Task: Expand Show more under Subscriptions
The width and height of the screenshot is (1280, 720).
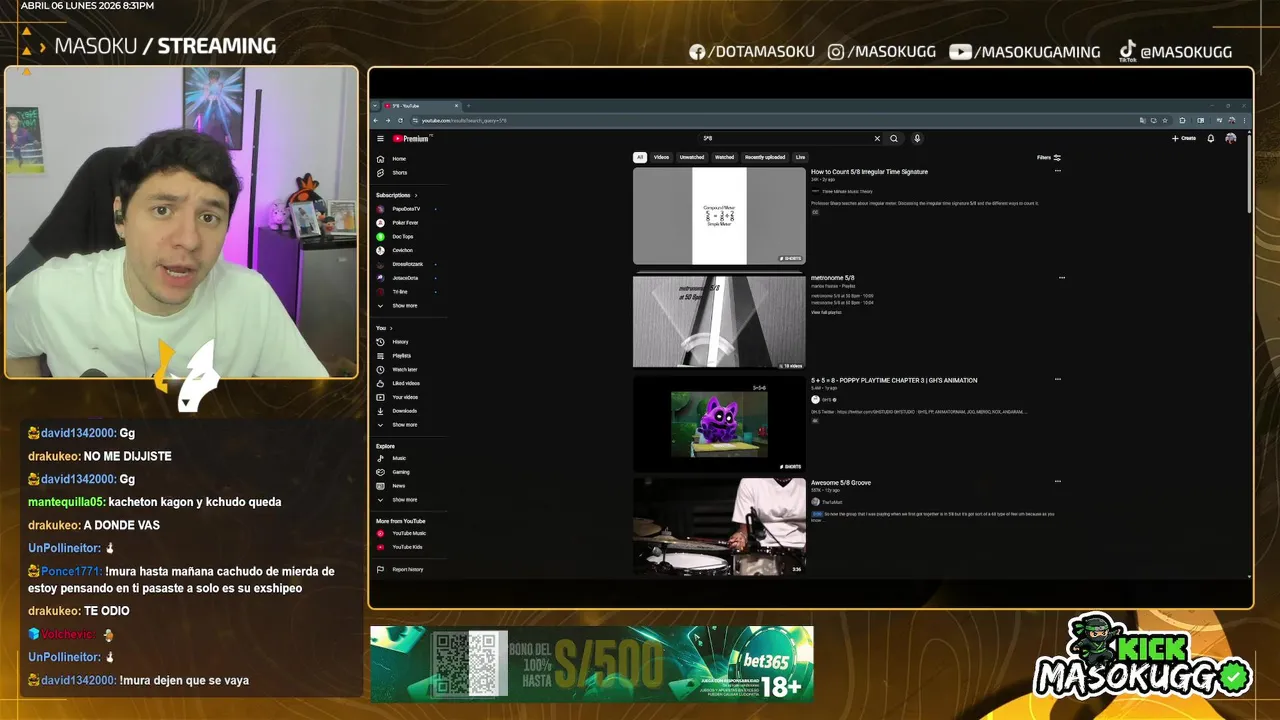Action: (404, 306)
